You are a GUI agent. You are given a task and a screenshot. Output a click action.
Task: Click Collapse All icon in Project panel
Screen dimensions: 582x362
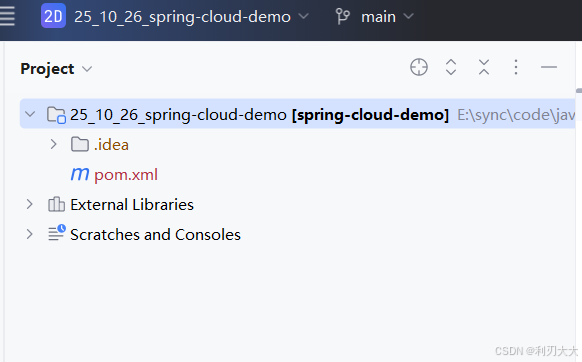[484, 67]
